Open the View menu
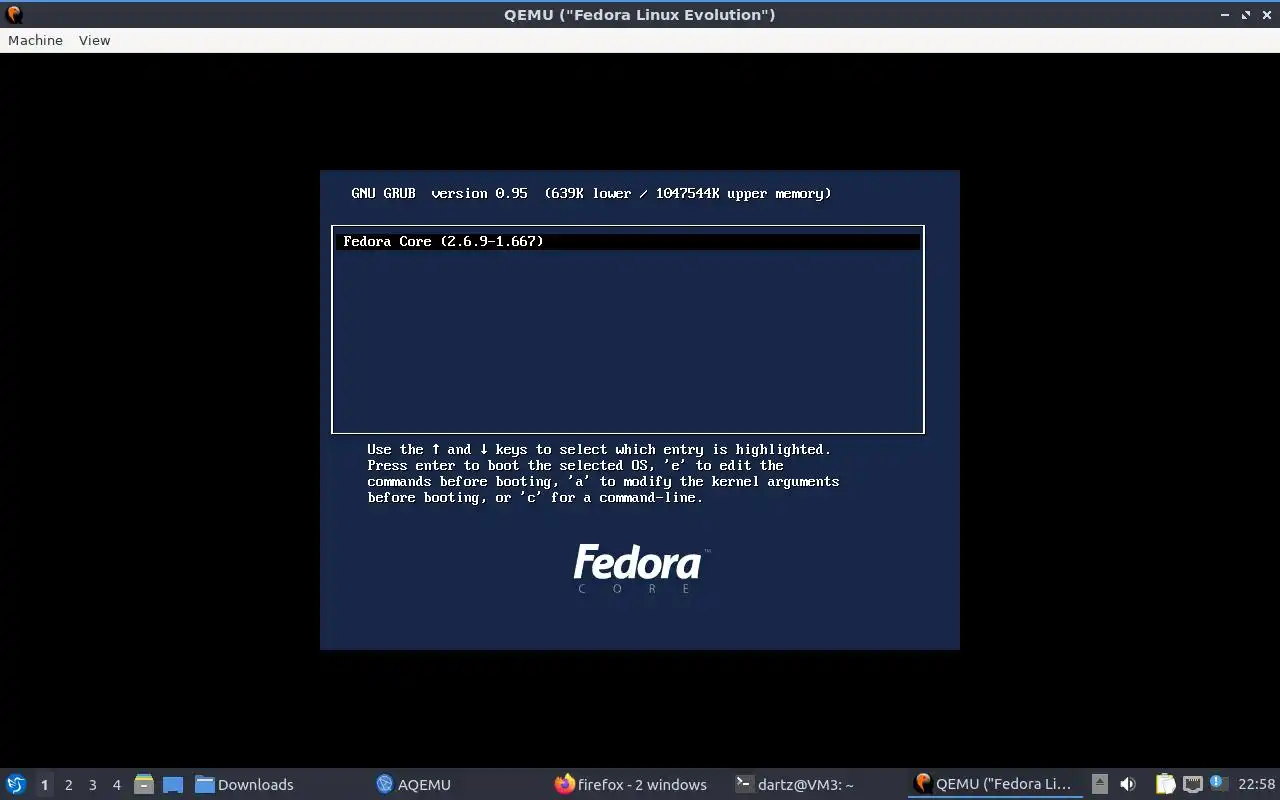 coord(94,40)
